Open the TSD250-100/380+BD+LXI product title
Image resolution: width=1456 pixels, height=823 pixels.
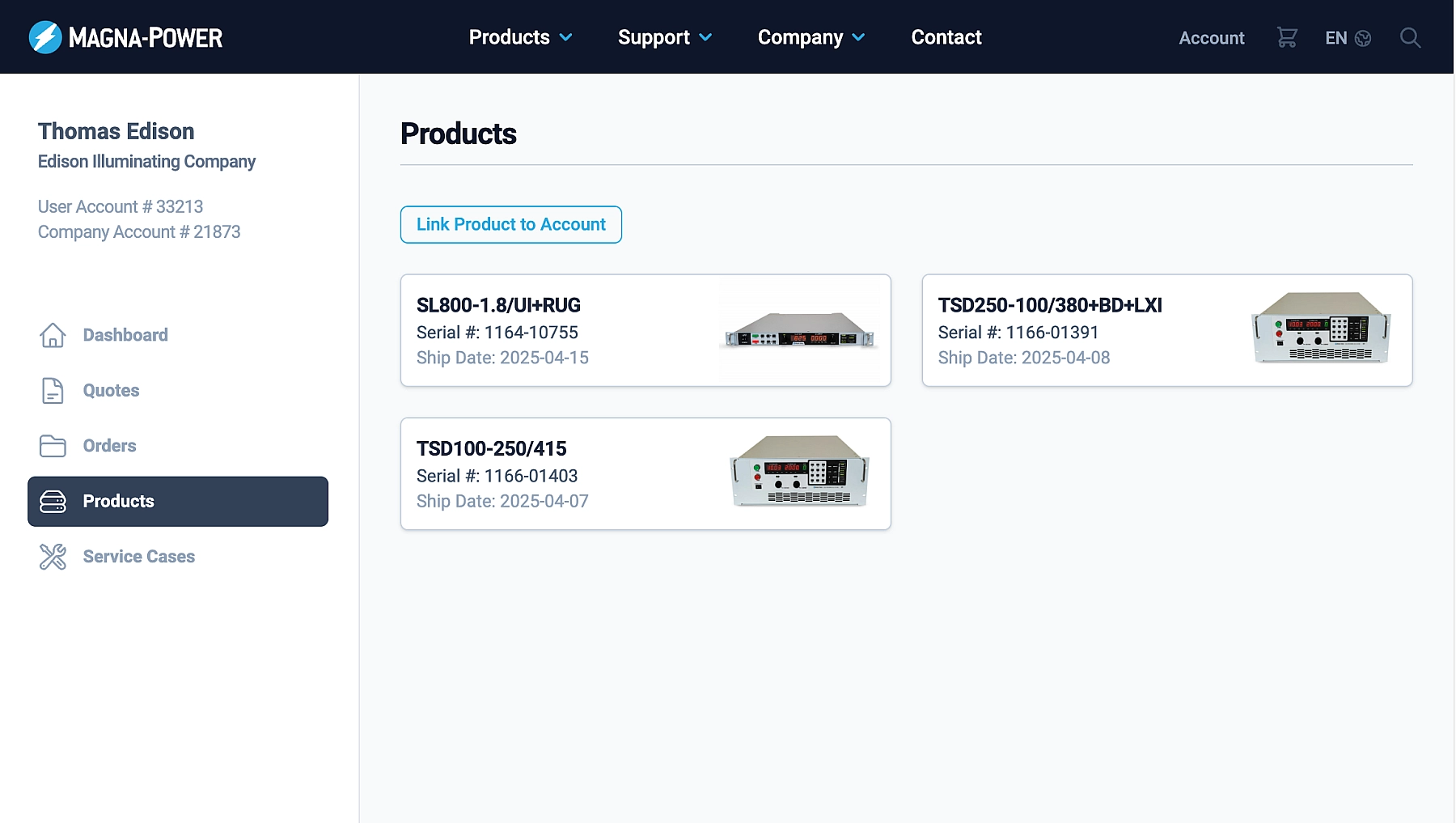pos(1050,305)
